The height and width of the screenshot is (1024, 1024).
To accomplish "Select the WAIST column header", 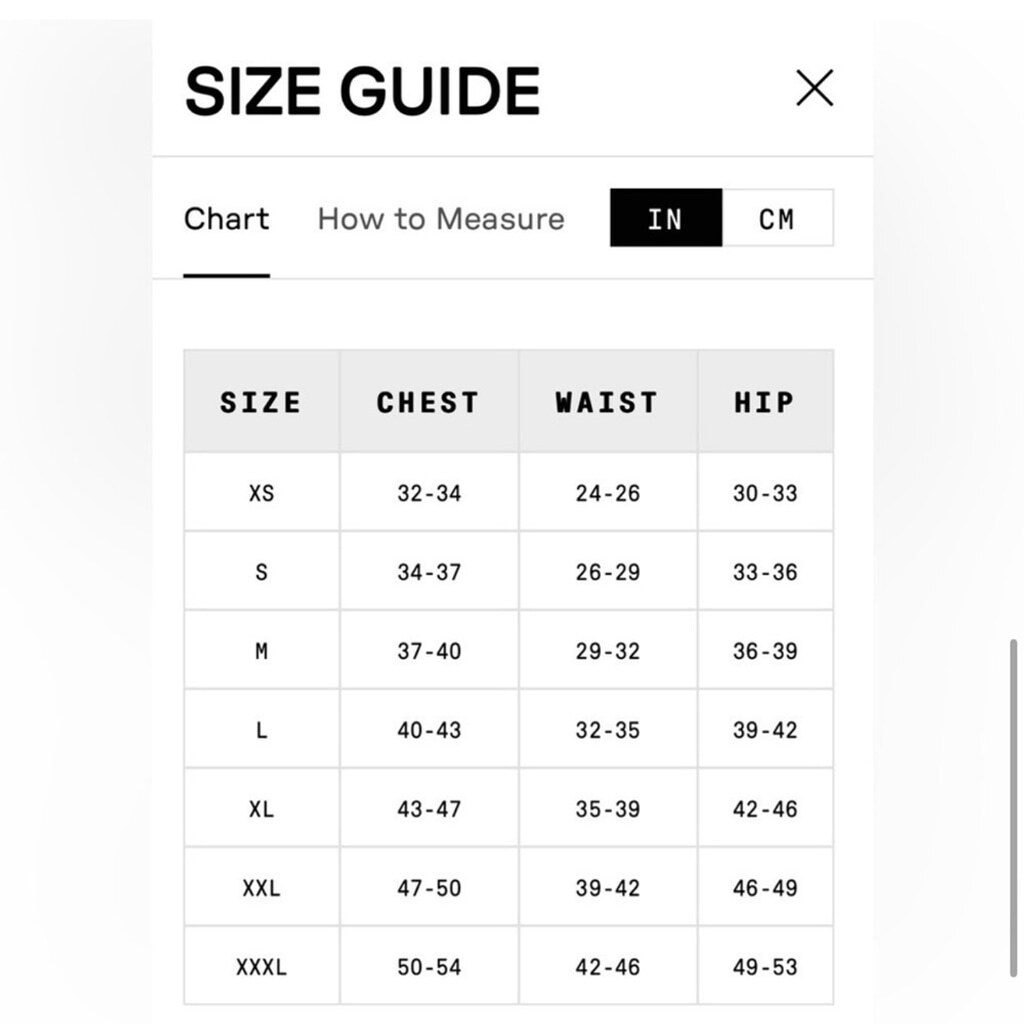I will click(x=608, y=402).
